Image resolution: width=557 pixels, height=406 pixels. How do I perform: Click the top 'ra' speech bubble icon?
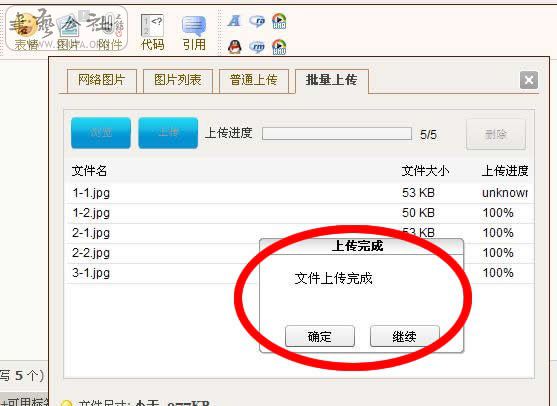(x=257, y=21)
